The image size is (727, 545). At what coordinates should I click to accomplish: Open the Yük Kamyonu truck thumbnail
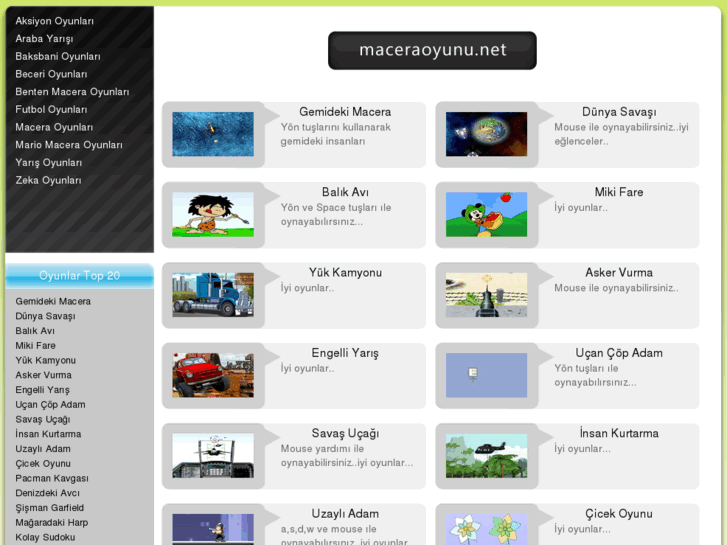point(213,295)
